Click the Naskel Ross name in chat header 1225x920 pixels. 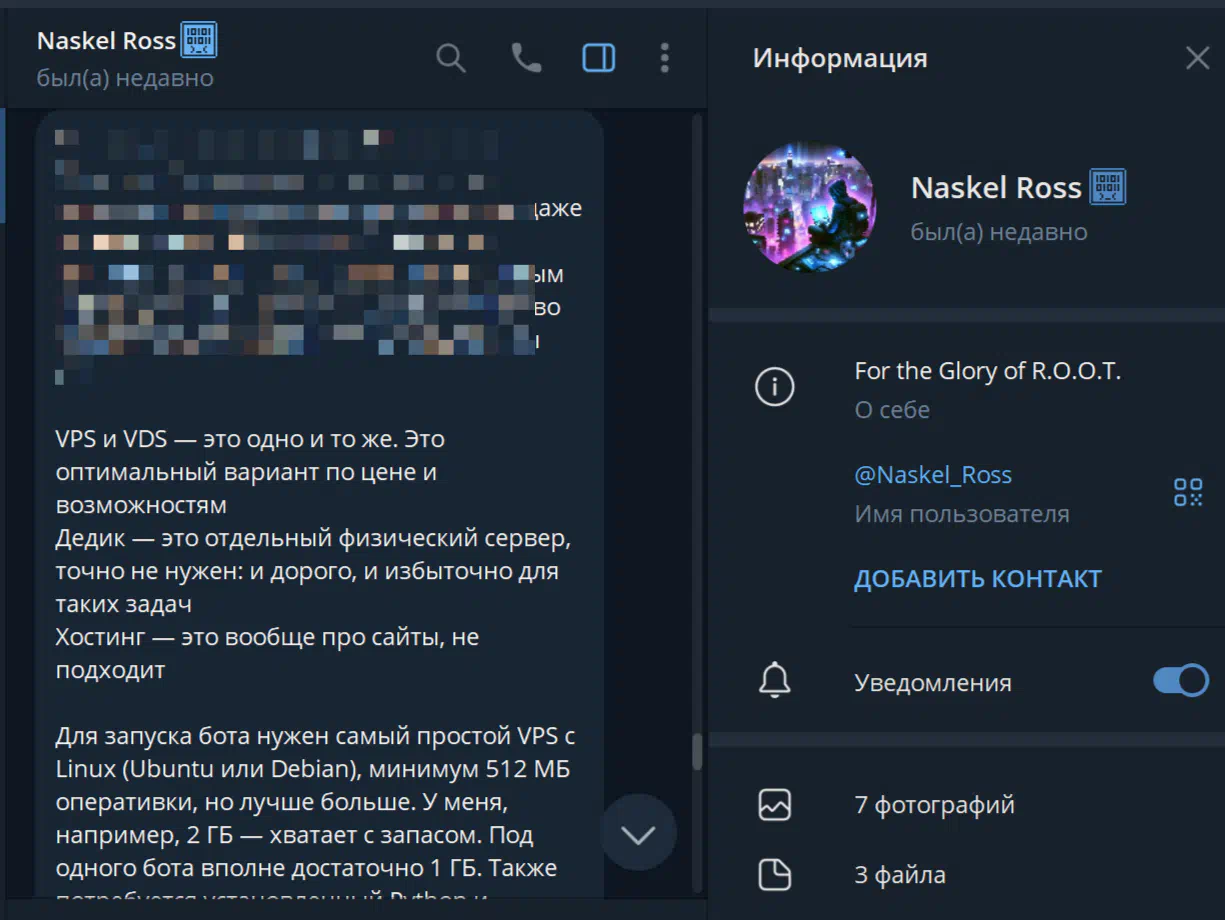point(106,41)
